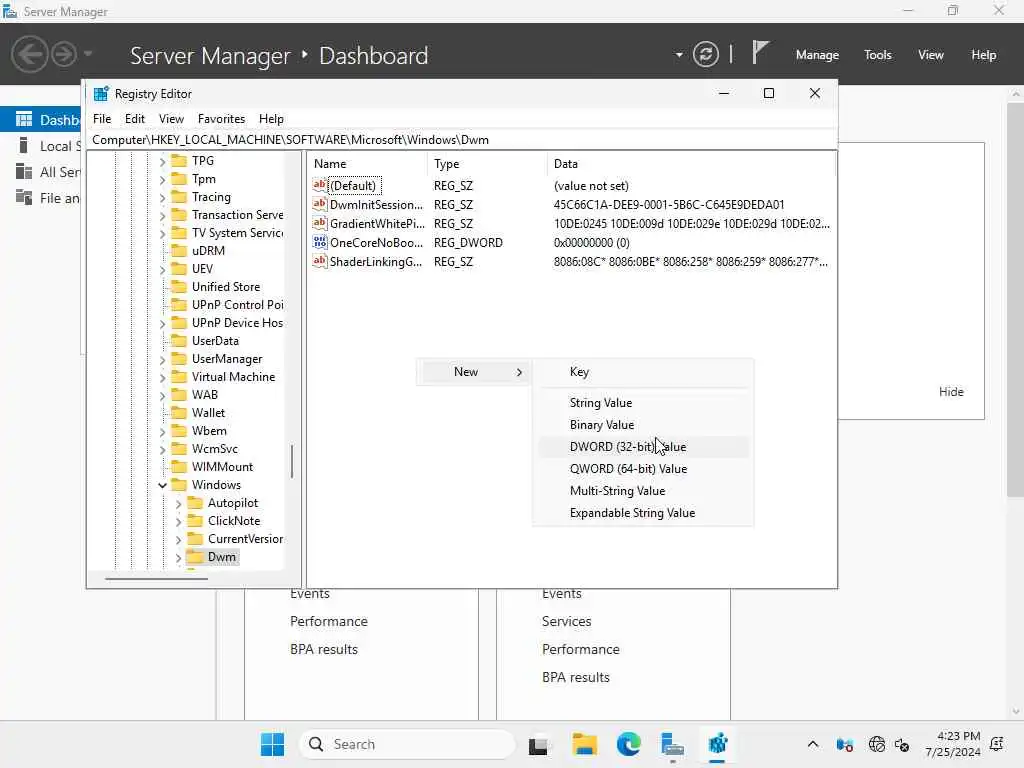The image size is (1024, 768).
Task: Open the network globe tray icon
Action: pyautogui.click(x=876, y=744)
